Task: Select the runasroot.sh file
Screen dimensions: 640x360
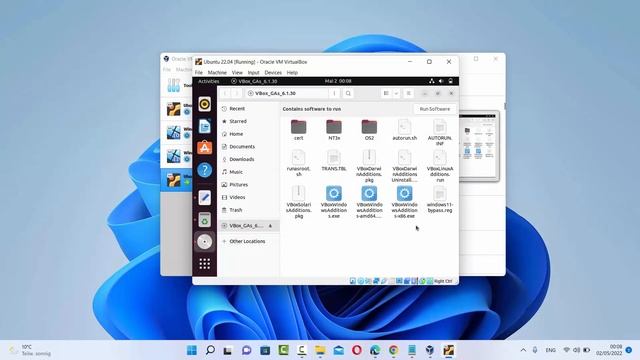Action: [x=299, y=163]
